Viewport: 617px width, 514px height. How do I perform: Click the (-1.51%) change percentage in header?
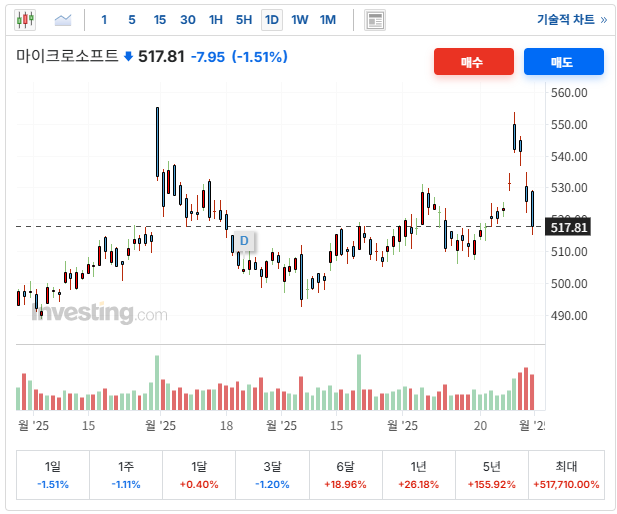[x=260, y=57]
